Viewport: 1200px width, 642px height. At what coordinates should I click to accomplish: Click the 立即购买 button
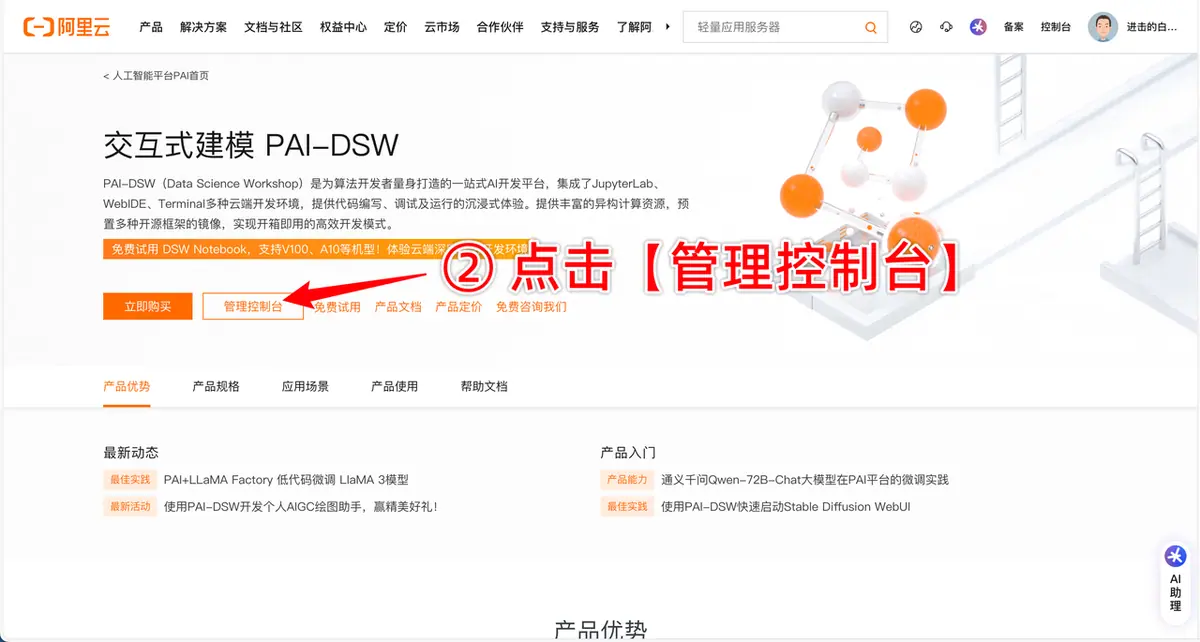click(147, 307)
